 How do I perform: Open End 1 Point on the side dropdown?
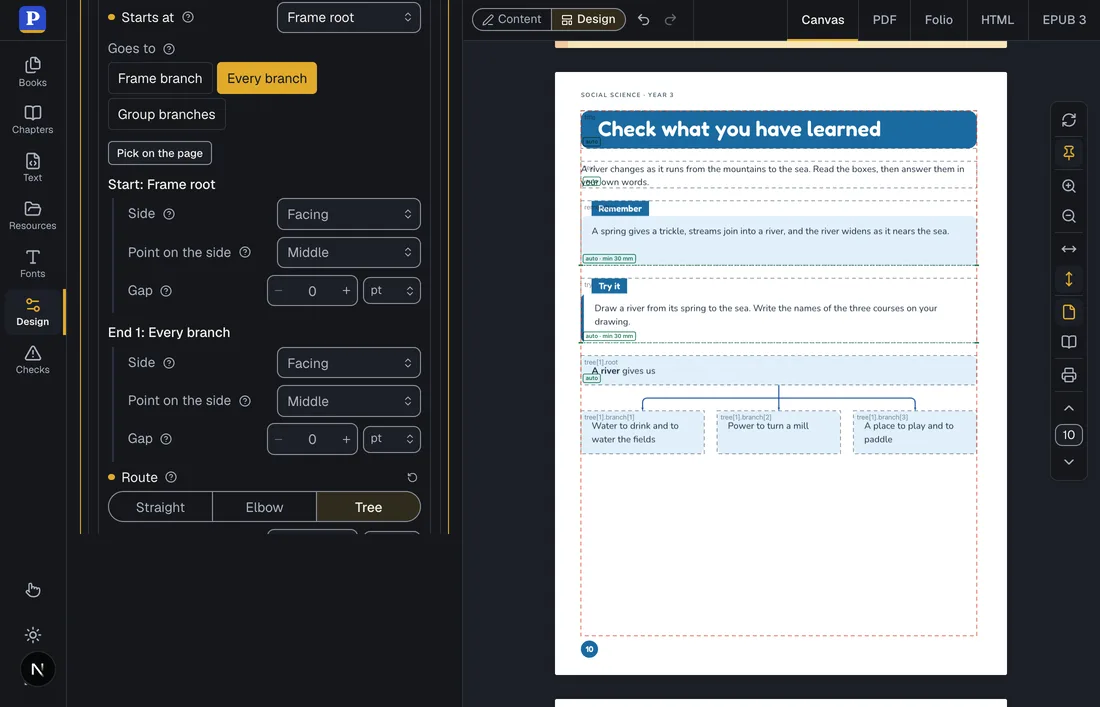[x=349, y=401]
